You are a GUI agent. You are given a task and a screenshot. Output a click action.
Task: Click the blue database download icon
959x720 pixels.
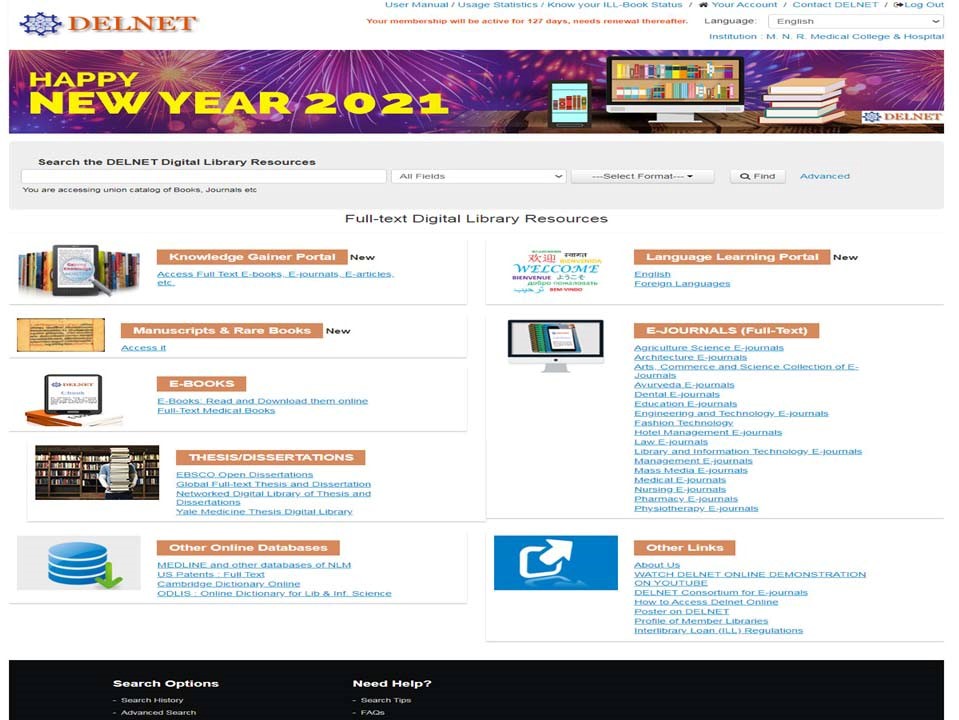click(79, 563)
